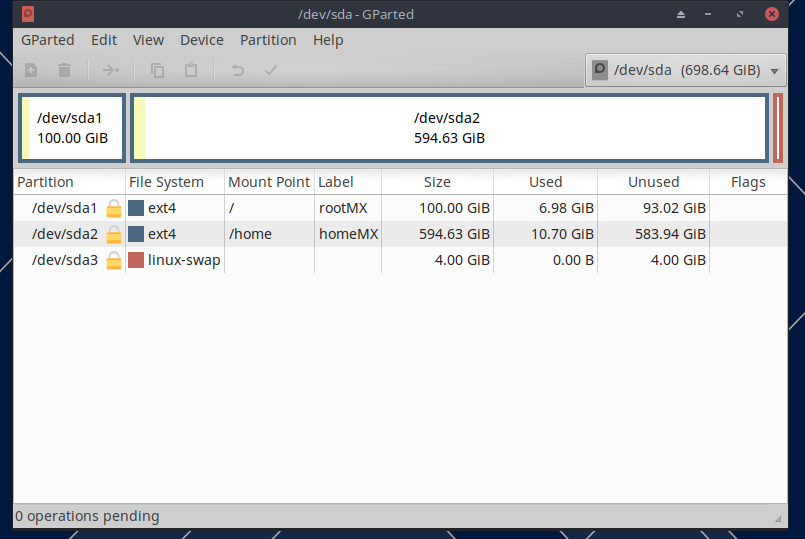Click the Delete partition trash icon
Image resolution: width=805 pixels, height=539 pixels.
(x=64, y=70)
